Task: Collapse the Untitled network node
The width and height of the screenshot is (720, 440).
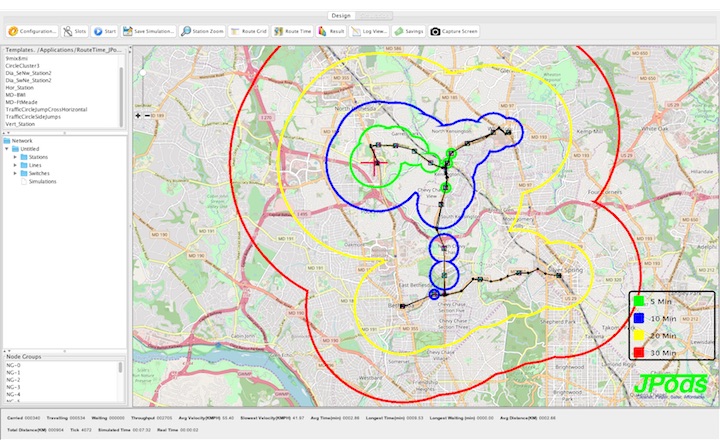Action: pos(7,149)
